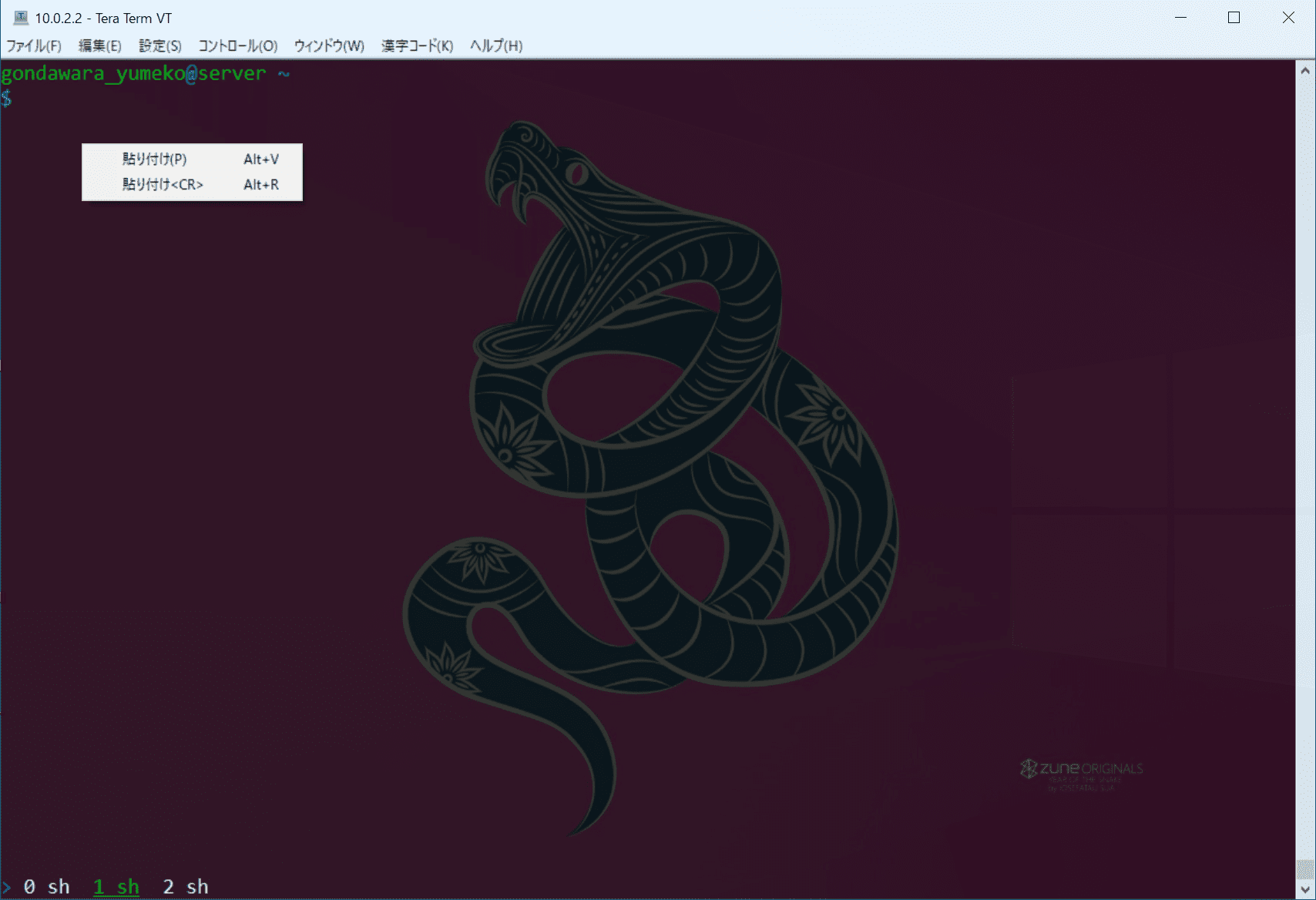Choose 貼り付け(P) from context menu
Image resolution: width=1316 pixels, height=900 pixels.
[x=192, y=160]
